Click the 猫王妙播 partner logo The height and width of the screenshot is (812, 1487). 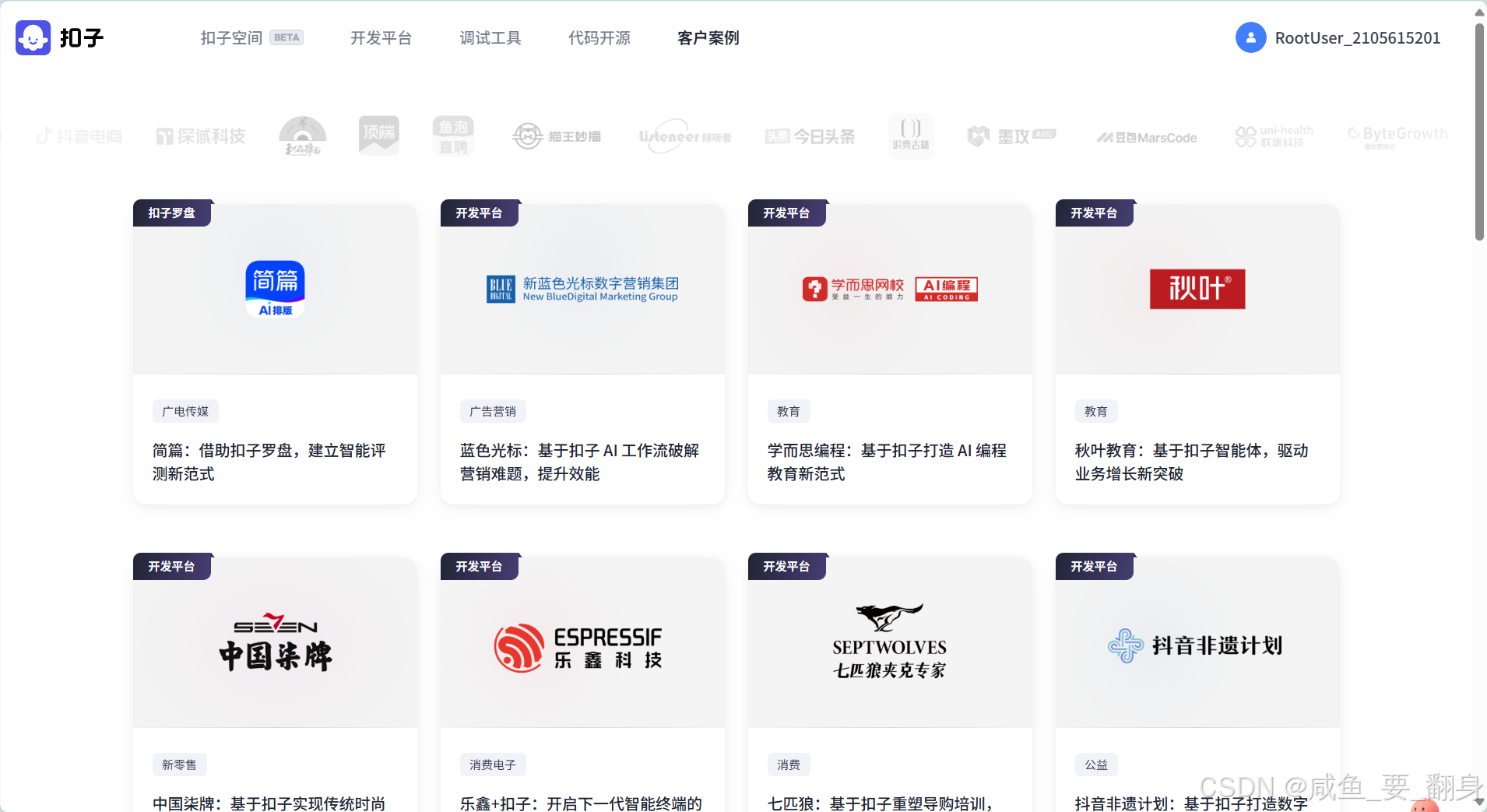pyautogui.click(x=557, y=136)
